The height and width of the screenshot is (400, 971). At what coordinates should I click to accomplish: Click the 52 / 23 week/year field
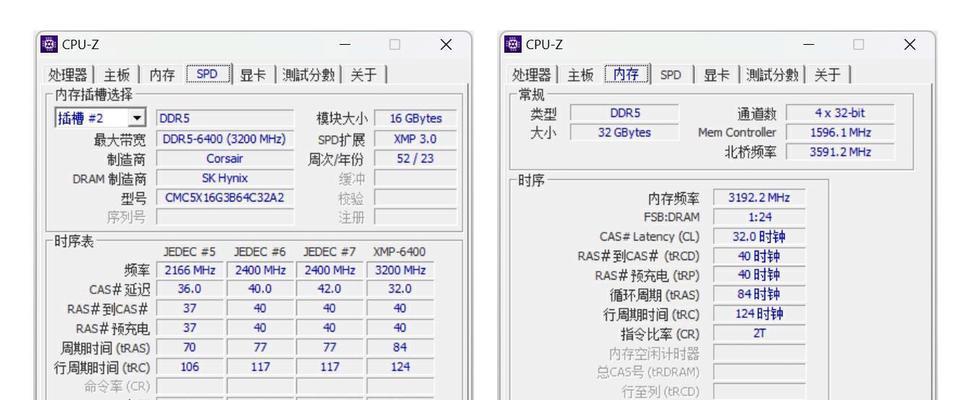[x=416, y=159]
